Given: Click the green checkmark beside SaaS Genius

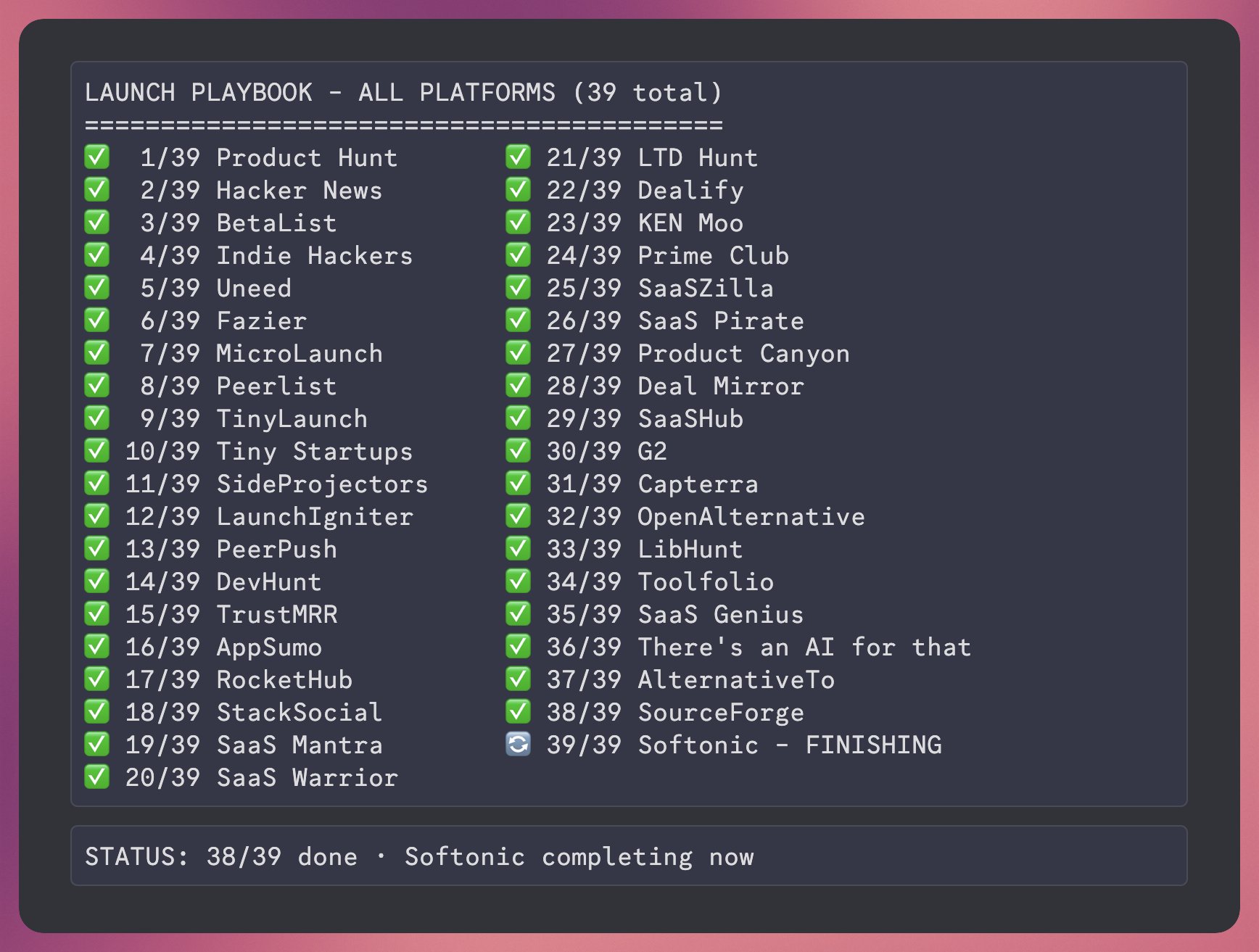Looking at the screenshot, I should coord(518,613).
